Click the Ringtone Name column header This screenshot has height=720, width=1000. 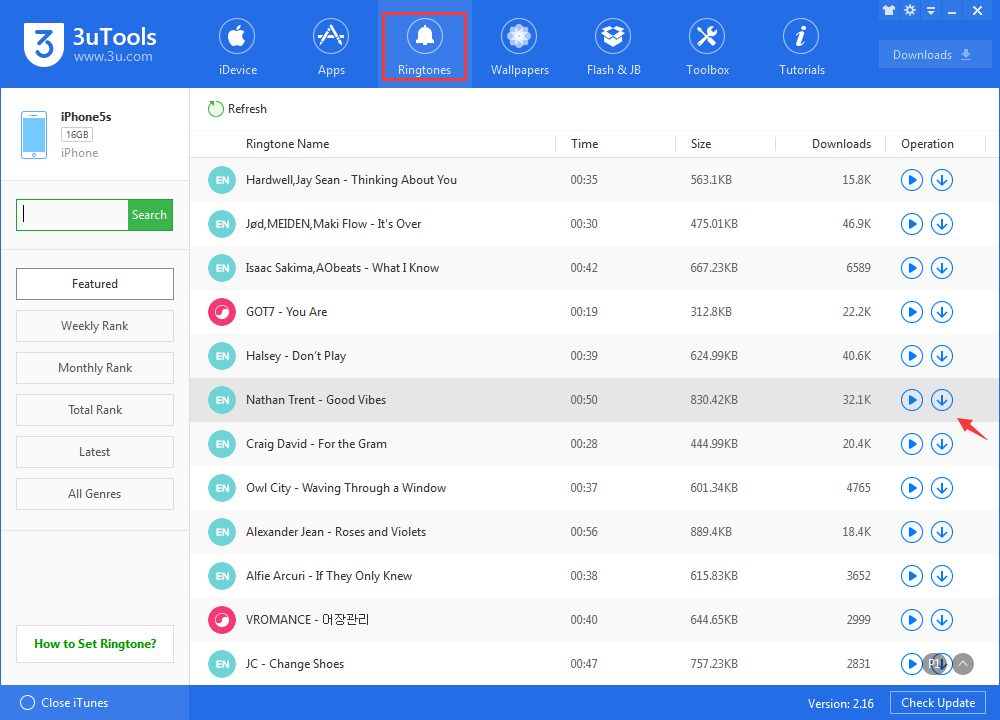tap(288, 144)
